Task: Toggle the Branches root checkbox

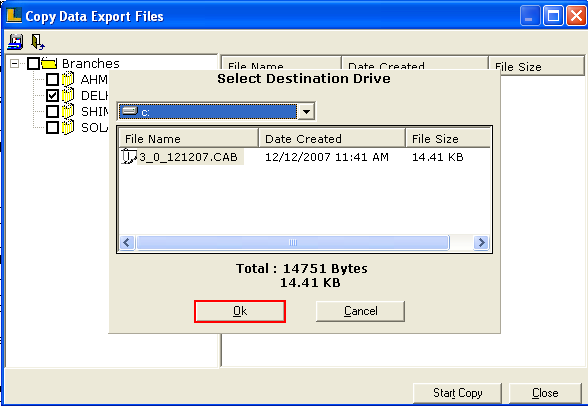Action: coord(33,63)
